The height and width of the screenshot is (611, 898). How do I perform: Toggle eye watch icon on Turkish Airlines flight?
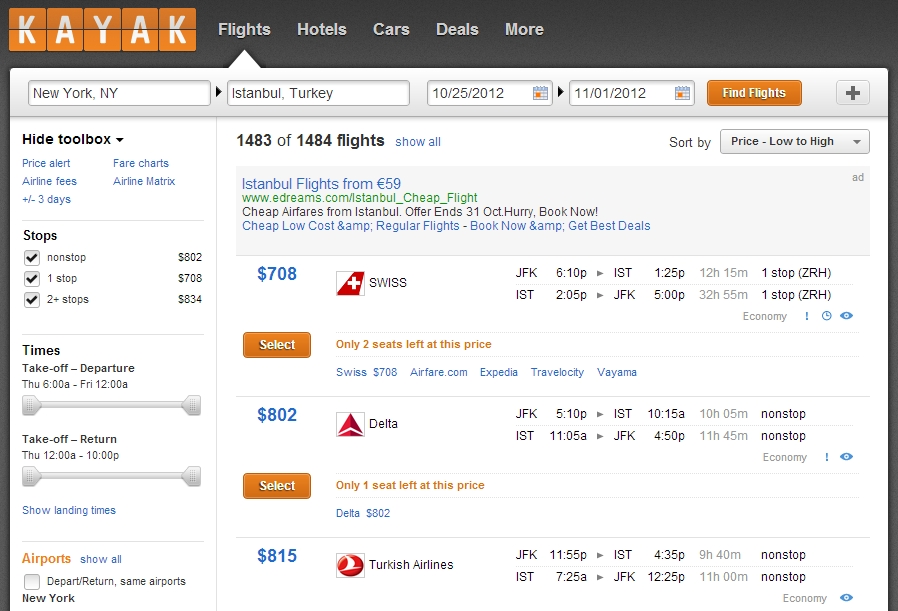846,597
